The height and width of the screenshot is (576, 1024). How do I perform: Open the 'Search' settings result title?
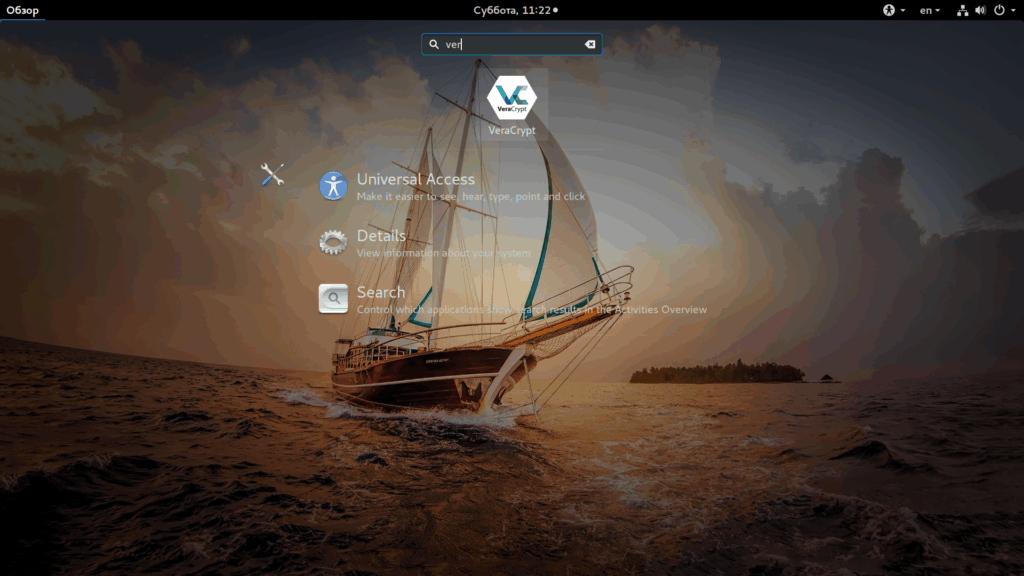(381, 292)
